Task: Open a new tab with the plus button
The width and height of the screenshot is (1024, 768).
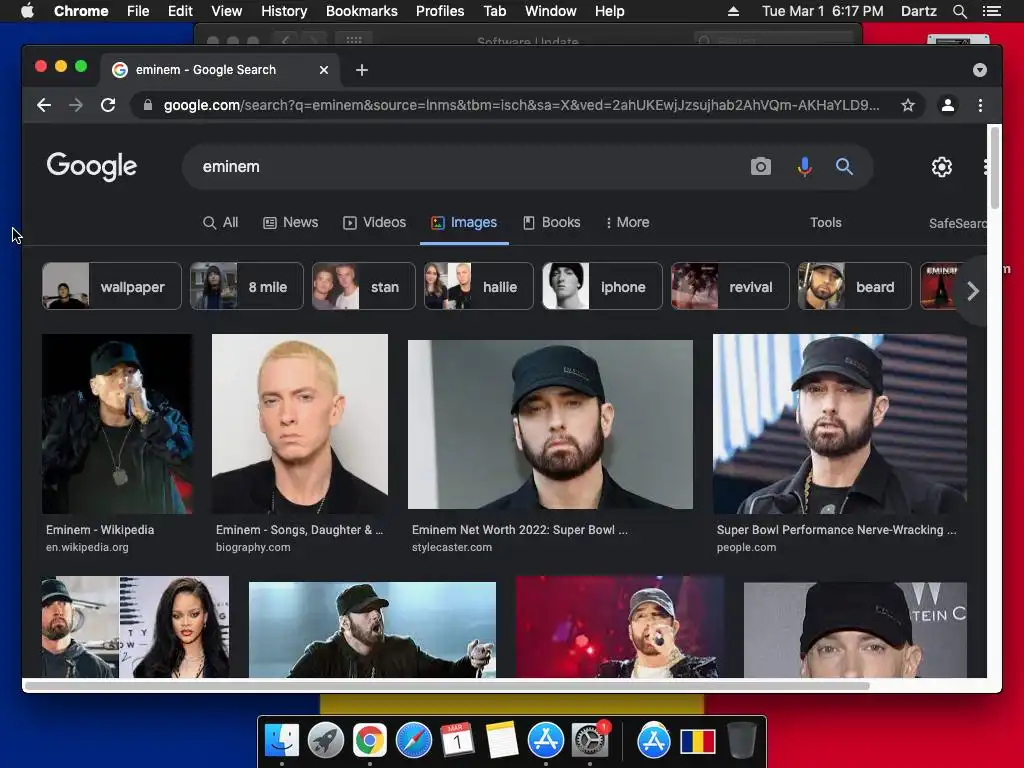Action: click(362, 70)
